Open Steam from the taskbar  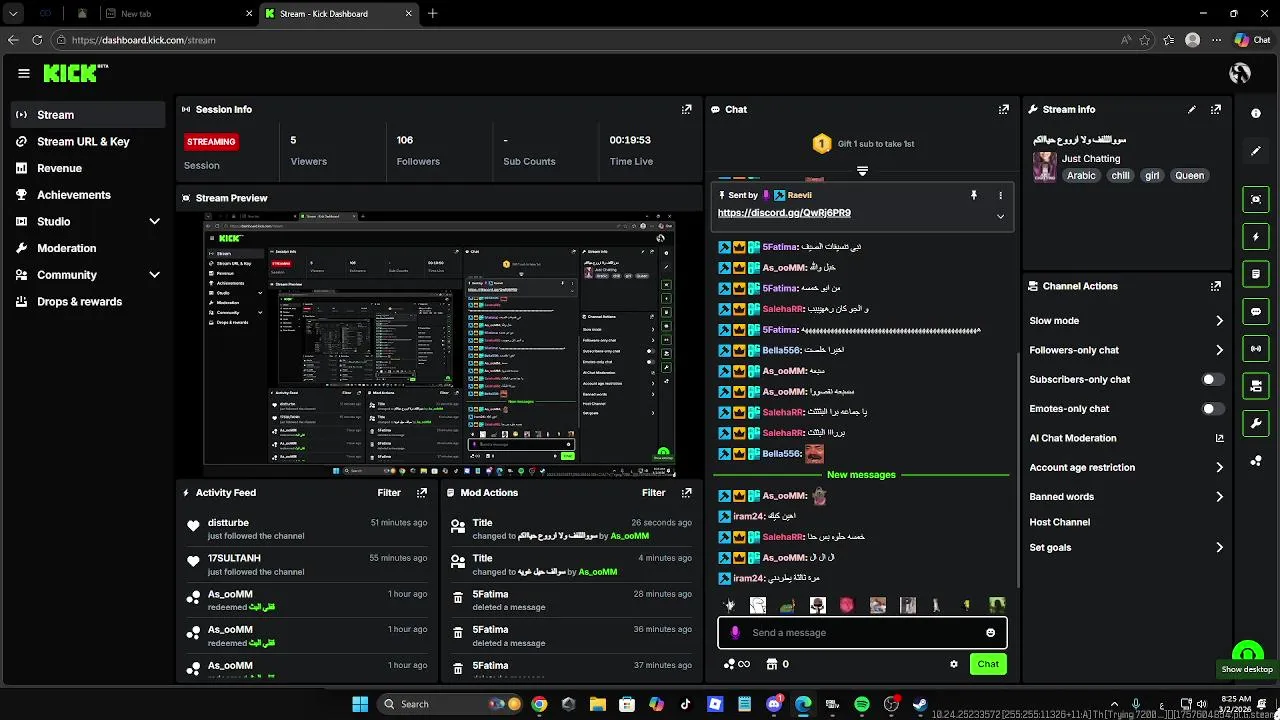(920, 704)
